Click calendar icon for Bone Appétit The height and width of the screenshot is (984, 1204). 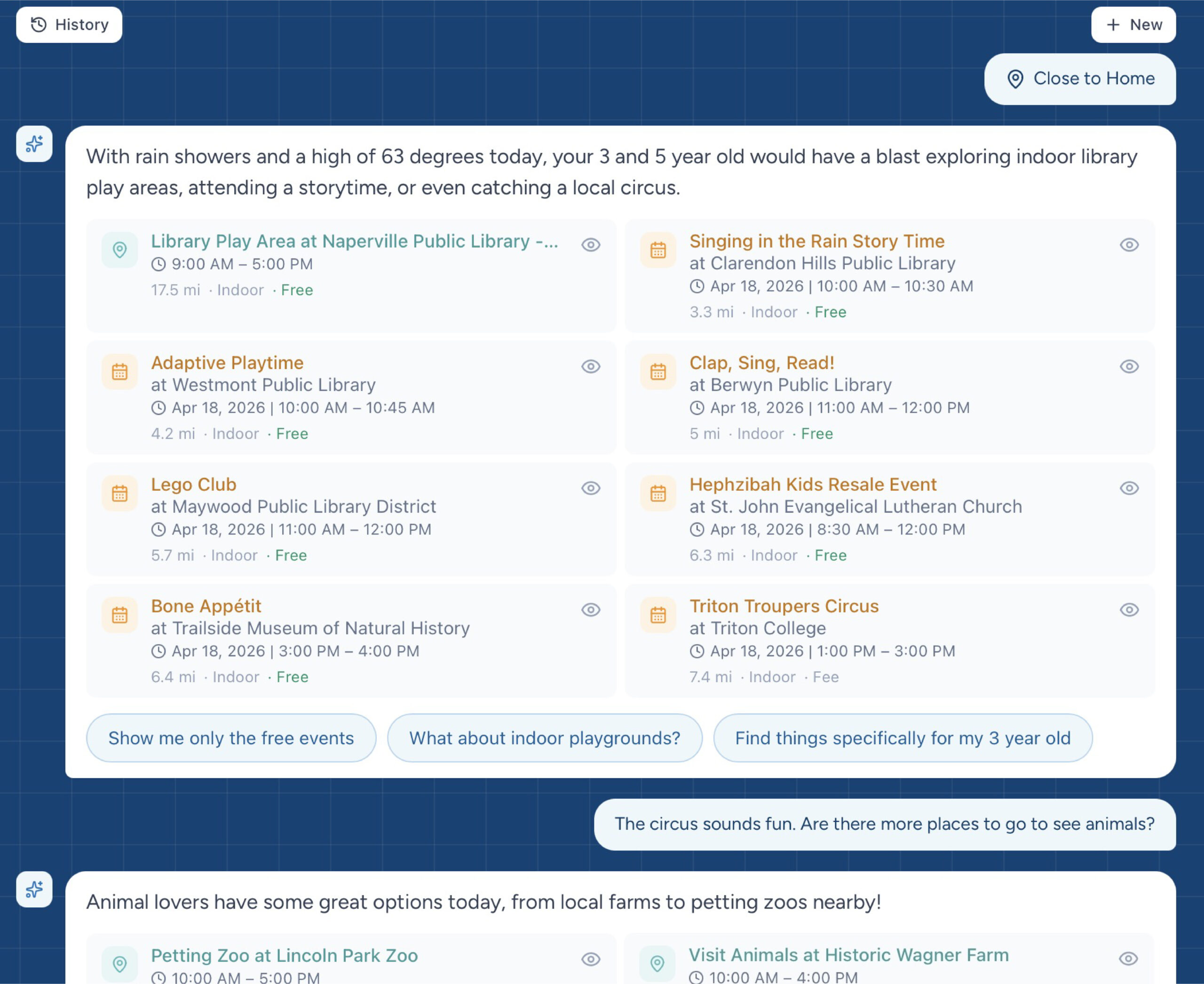(x=119, y=615)
